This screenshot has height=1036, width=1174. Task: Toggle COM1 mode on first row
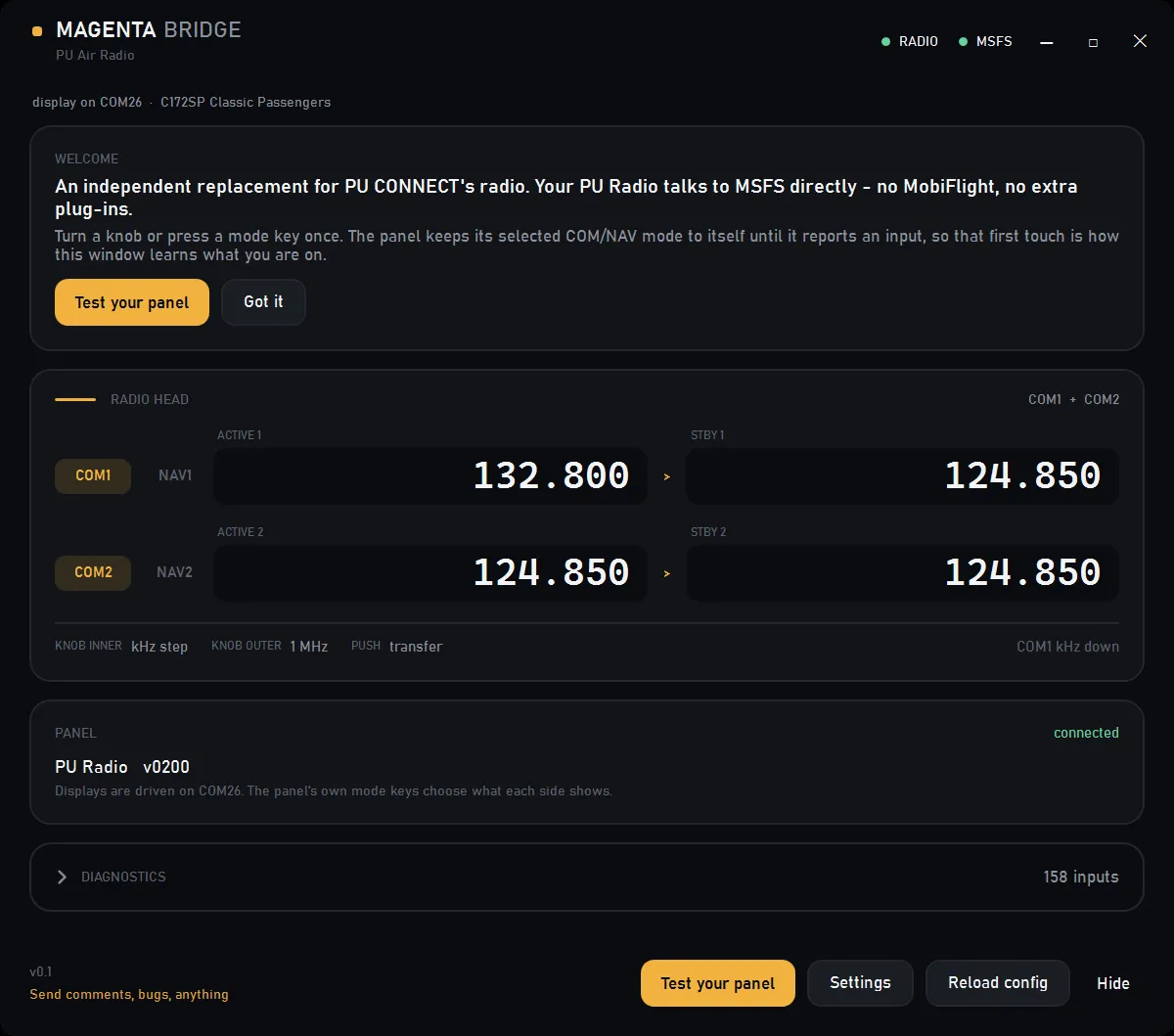(x=93, y=475)
